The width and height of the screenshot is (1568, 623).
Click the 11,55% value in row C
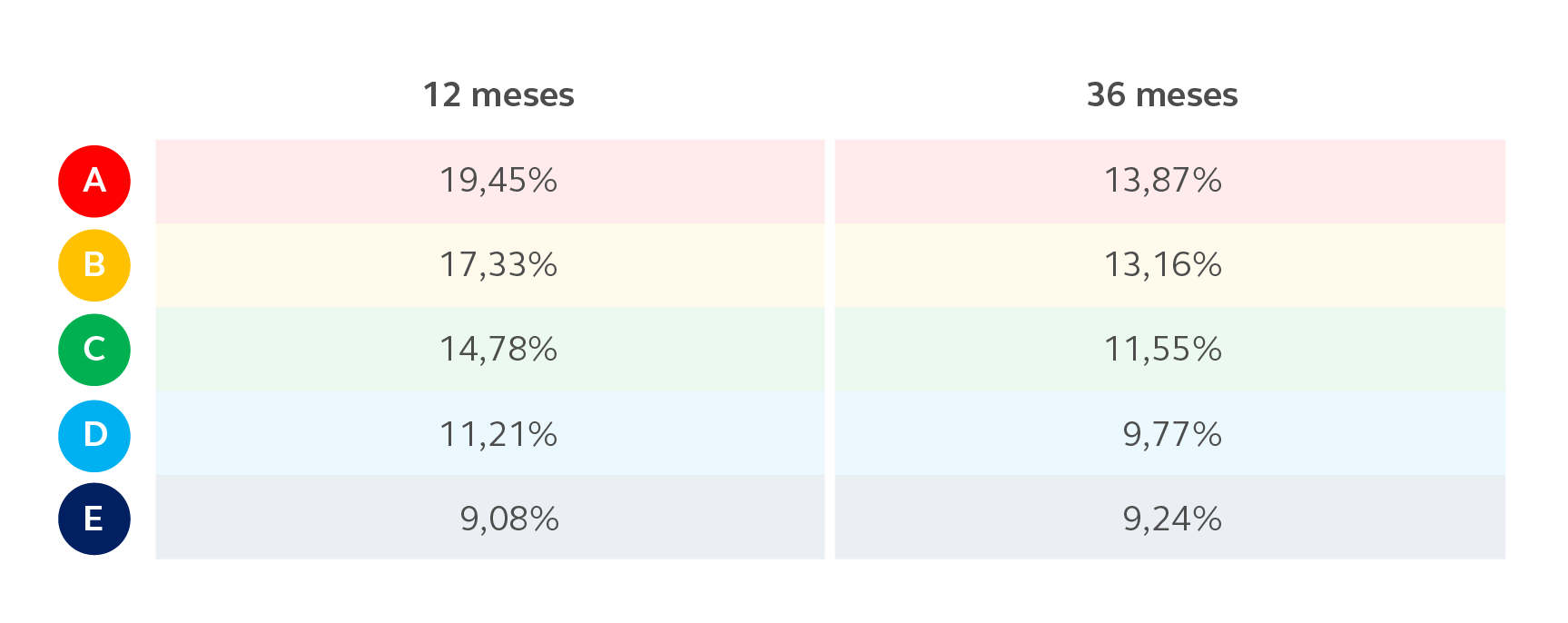click(1163, 350)
